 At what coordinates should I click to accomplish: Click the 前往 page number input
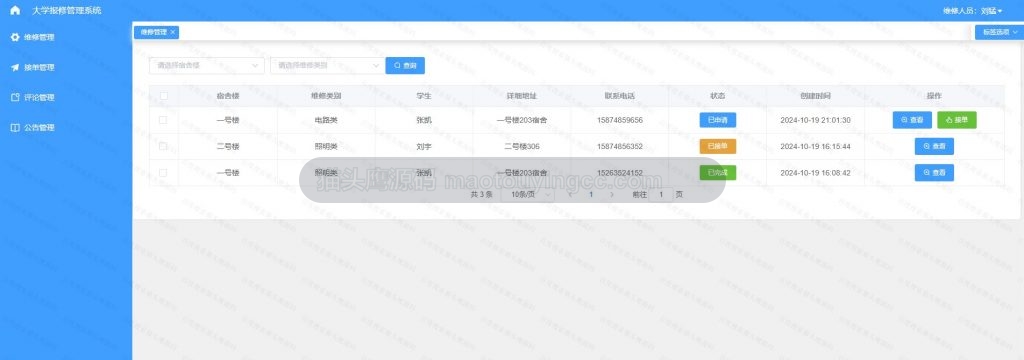662,195
